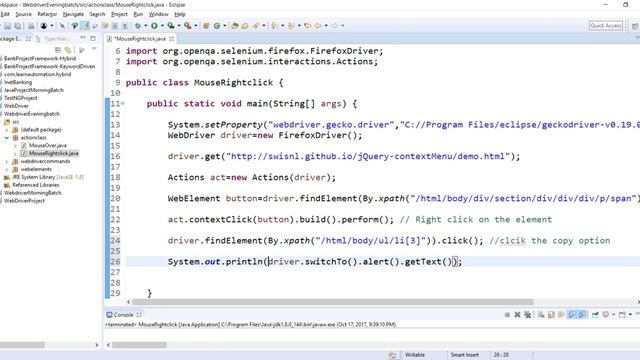Image resolution: width=640 pixels, height=360 pixels.
Task: Open the Debug button dropdown arrow
Action: (145, 26)
